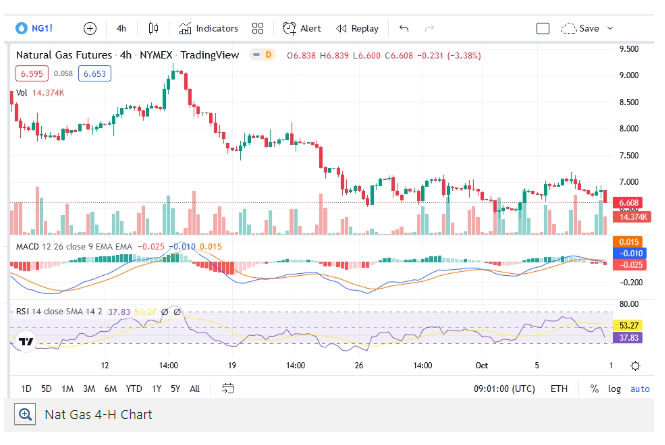Create an Alert
The height and width of the screenshot is (445, 665).
click(x=302, y=28)
